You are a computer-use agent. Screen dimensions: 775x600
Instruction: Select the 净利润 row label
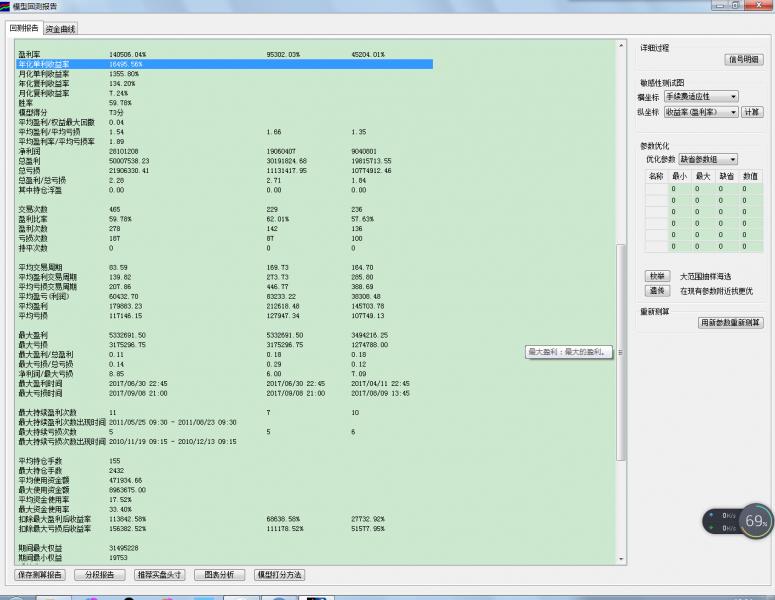pyautogui.click(x=29, y=151)
